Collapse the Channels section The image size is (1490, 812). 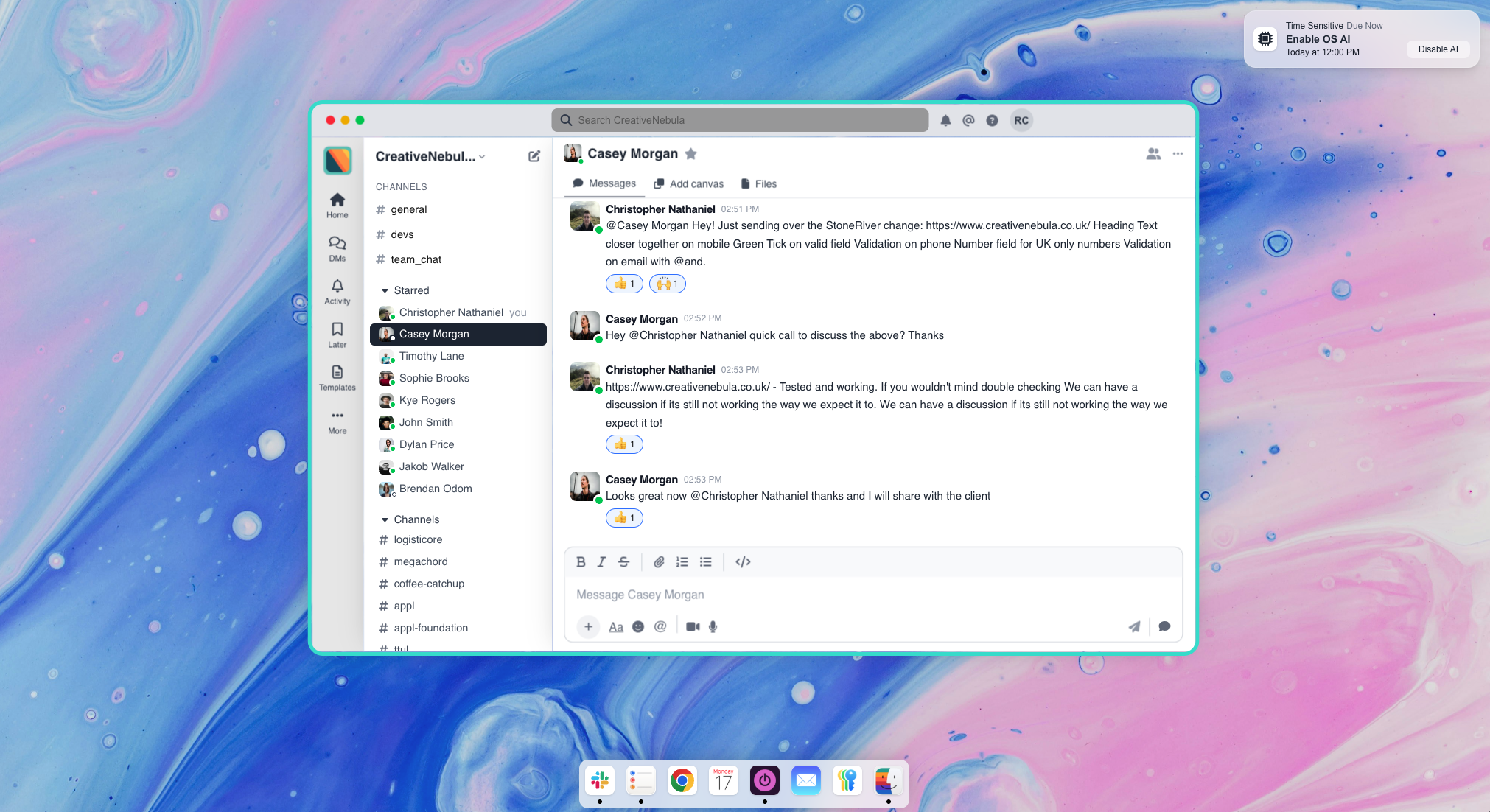[x=385, y=519]
